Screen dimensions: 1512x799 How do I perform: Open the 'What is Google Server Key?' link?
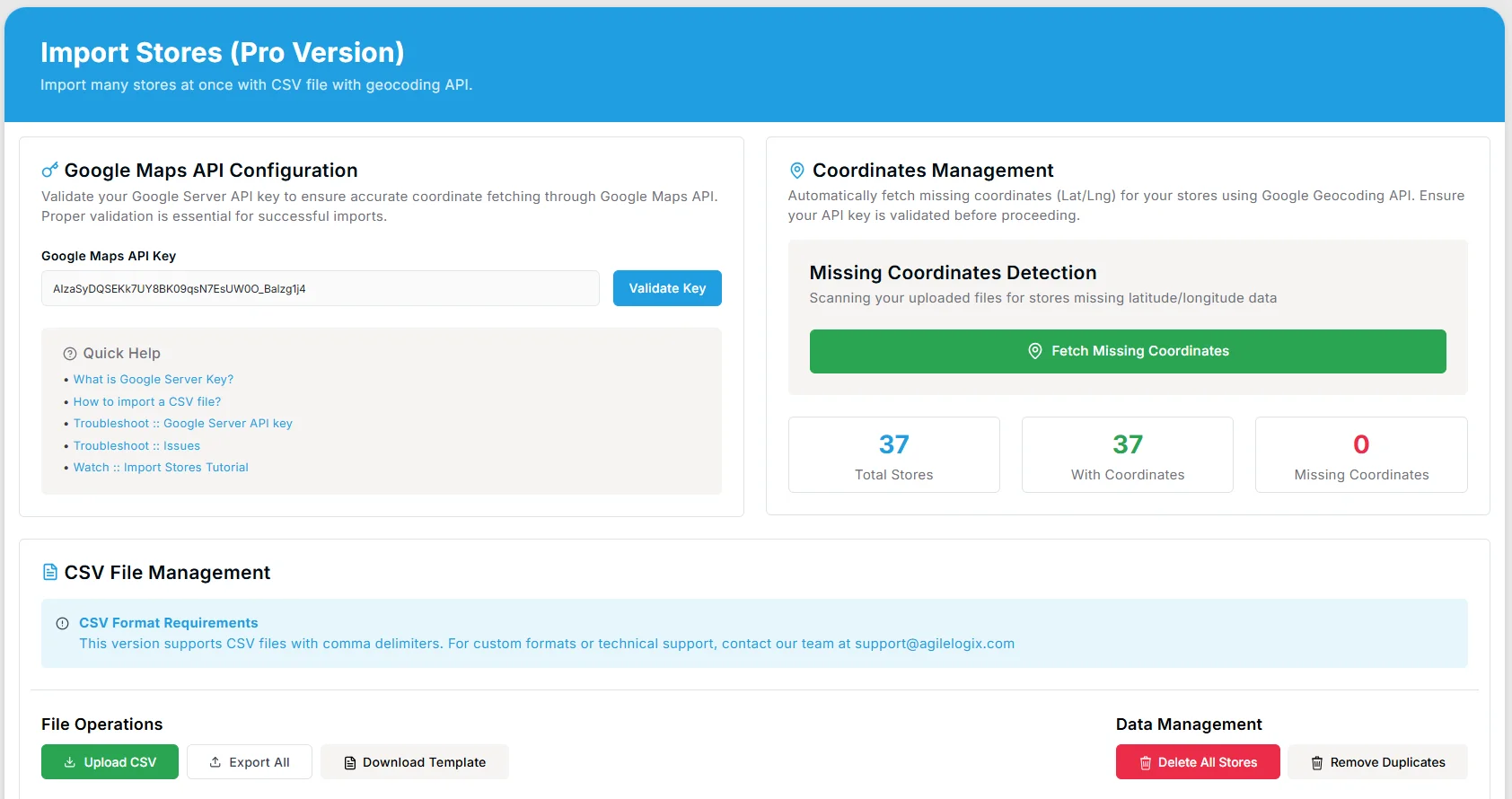click(x=154, y=380)
